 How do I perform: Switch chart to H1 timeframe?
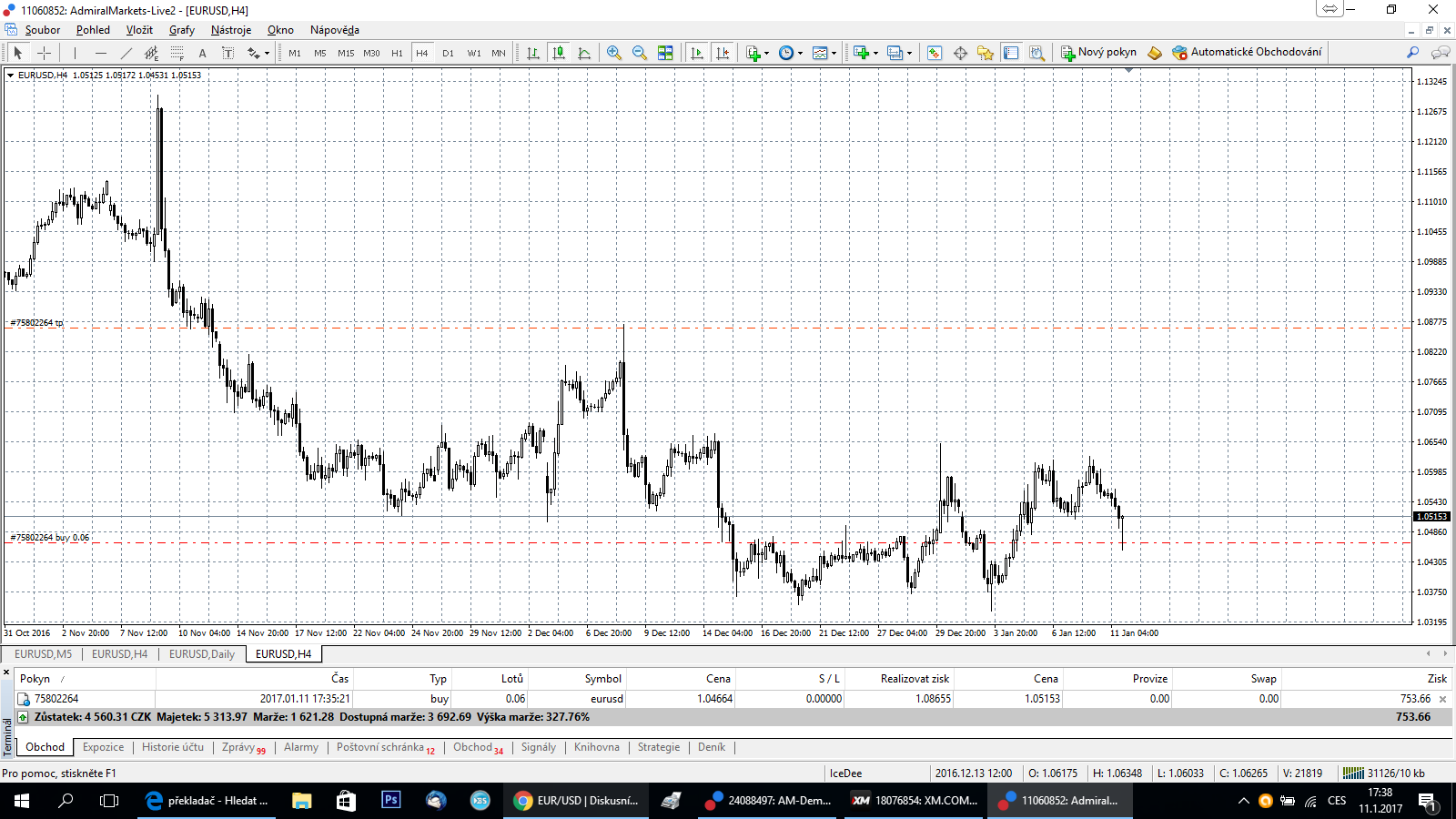coord(397,53)
